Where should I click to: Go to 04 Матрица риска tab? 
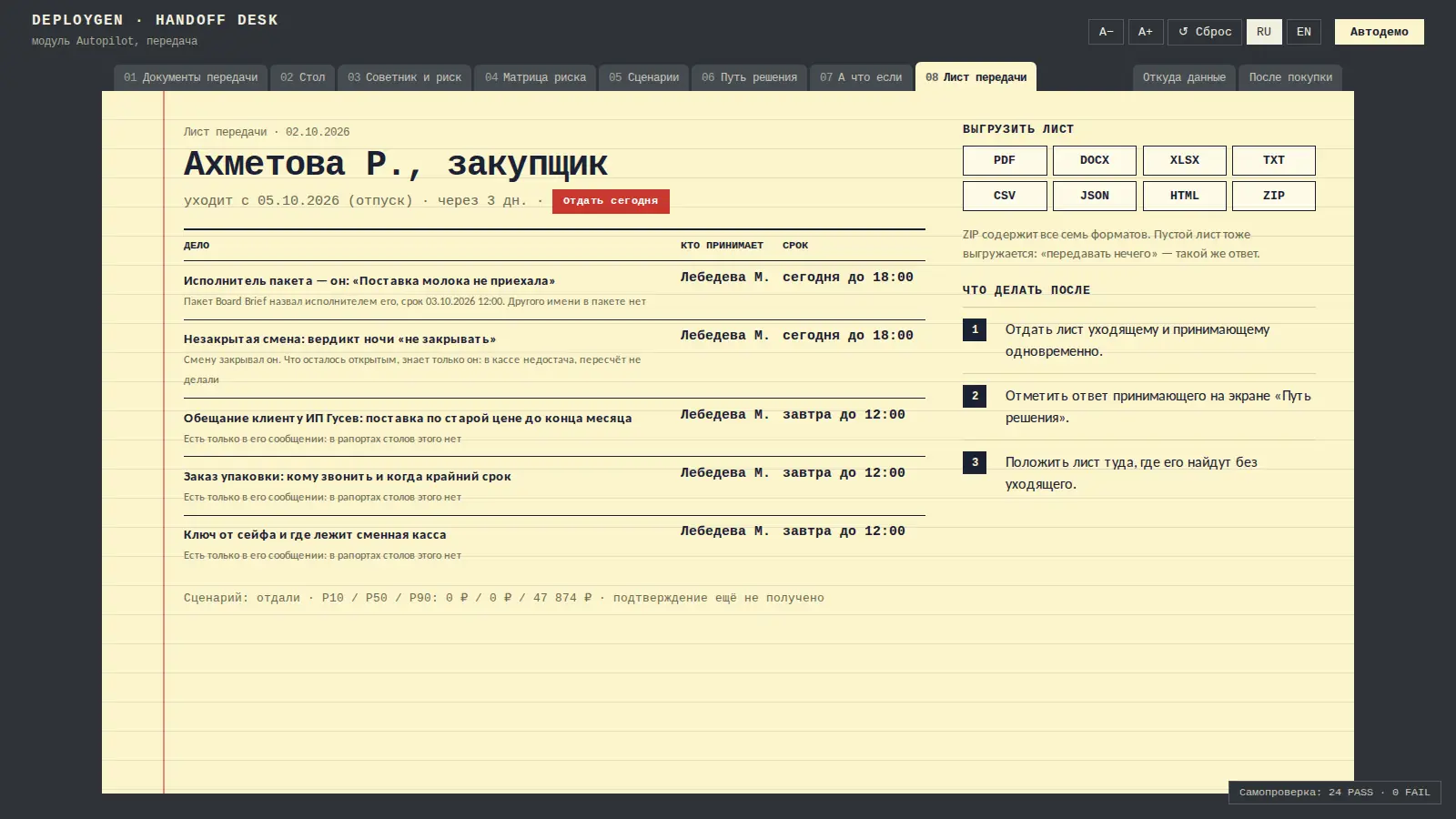click(x=536, y=77)
